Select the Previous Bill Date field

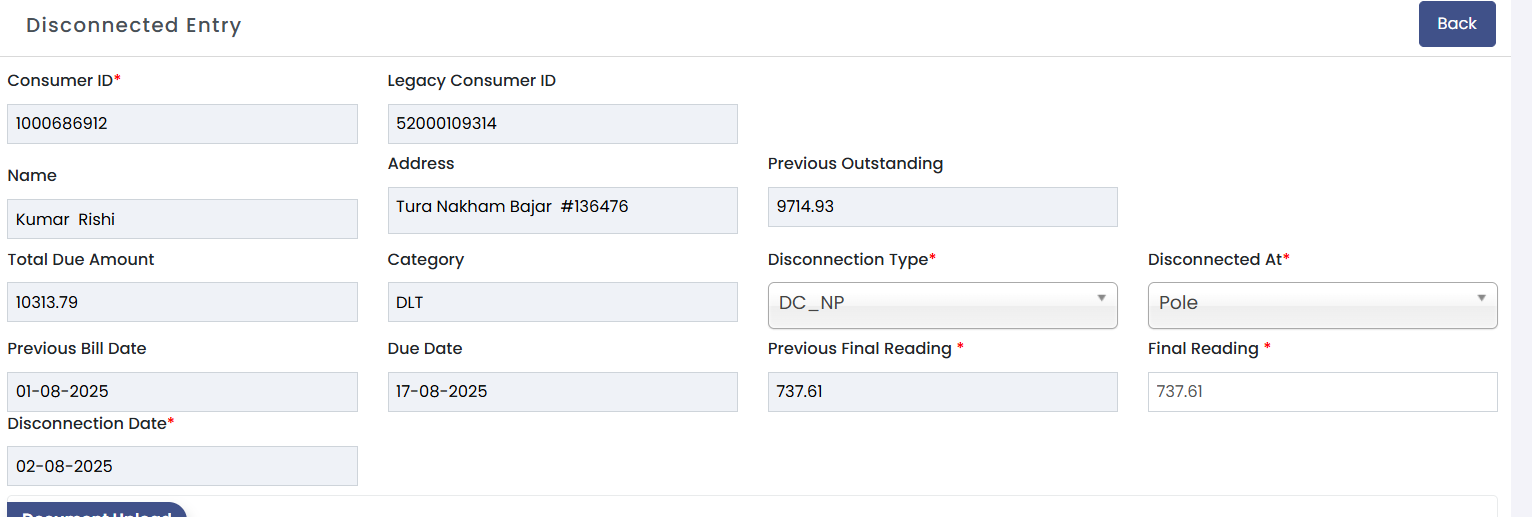tap(182, 392)
